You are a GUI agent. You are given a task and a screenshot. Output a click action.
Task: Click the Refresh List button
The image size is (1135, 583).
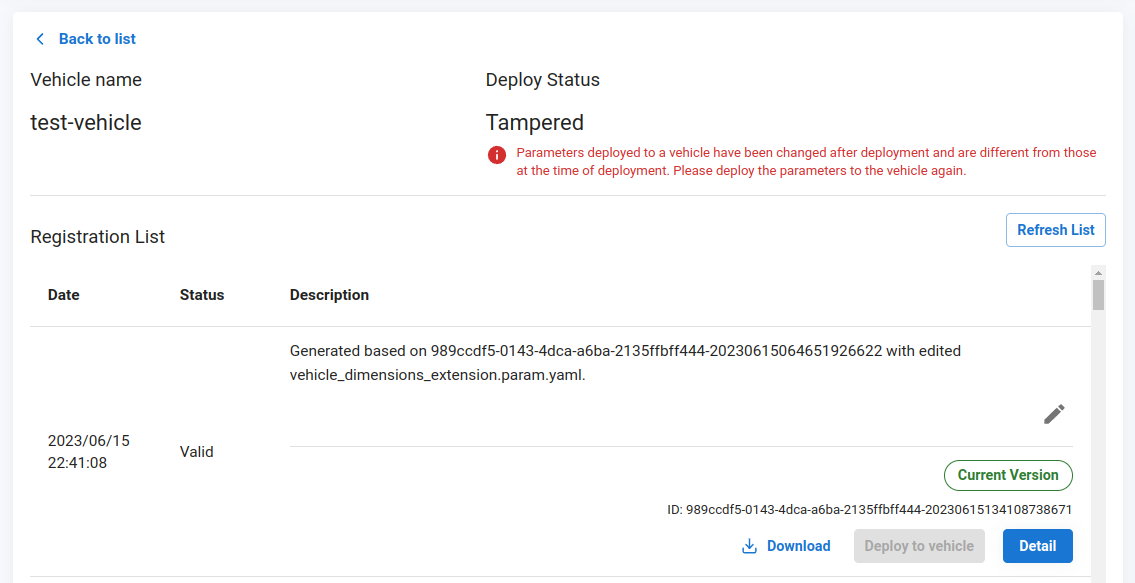pyautogui.click(x=1055, y=230)
